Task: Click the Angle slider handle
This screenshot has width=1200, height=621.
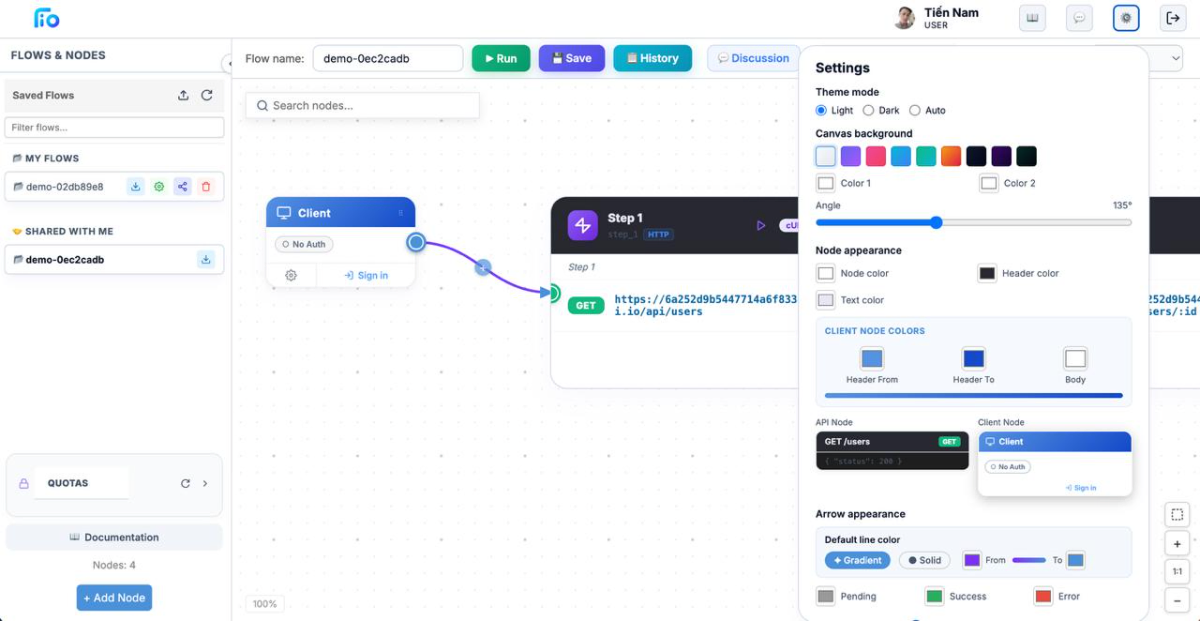Action: 936,222
